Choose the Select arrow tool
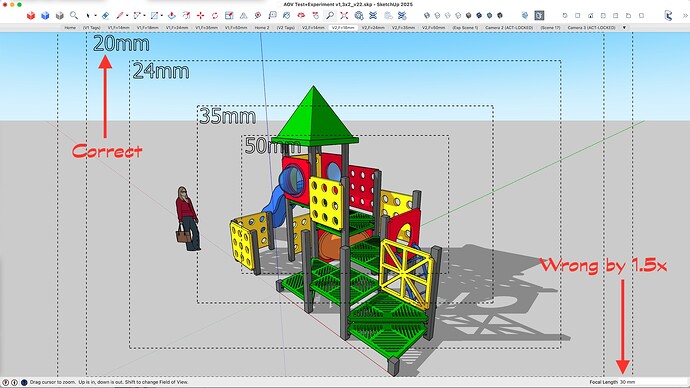The width and height of the screenshot is (690, 388). click(x=88, y=15)
